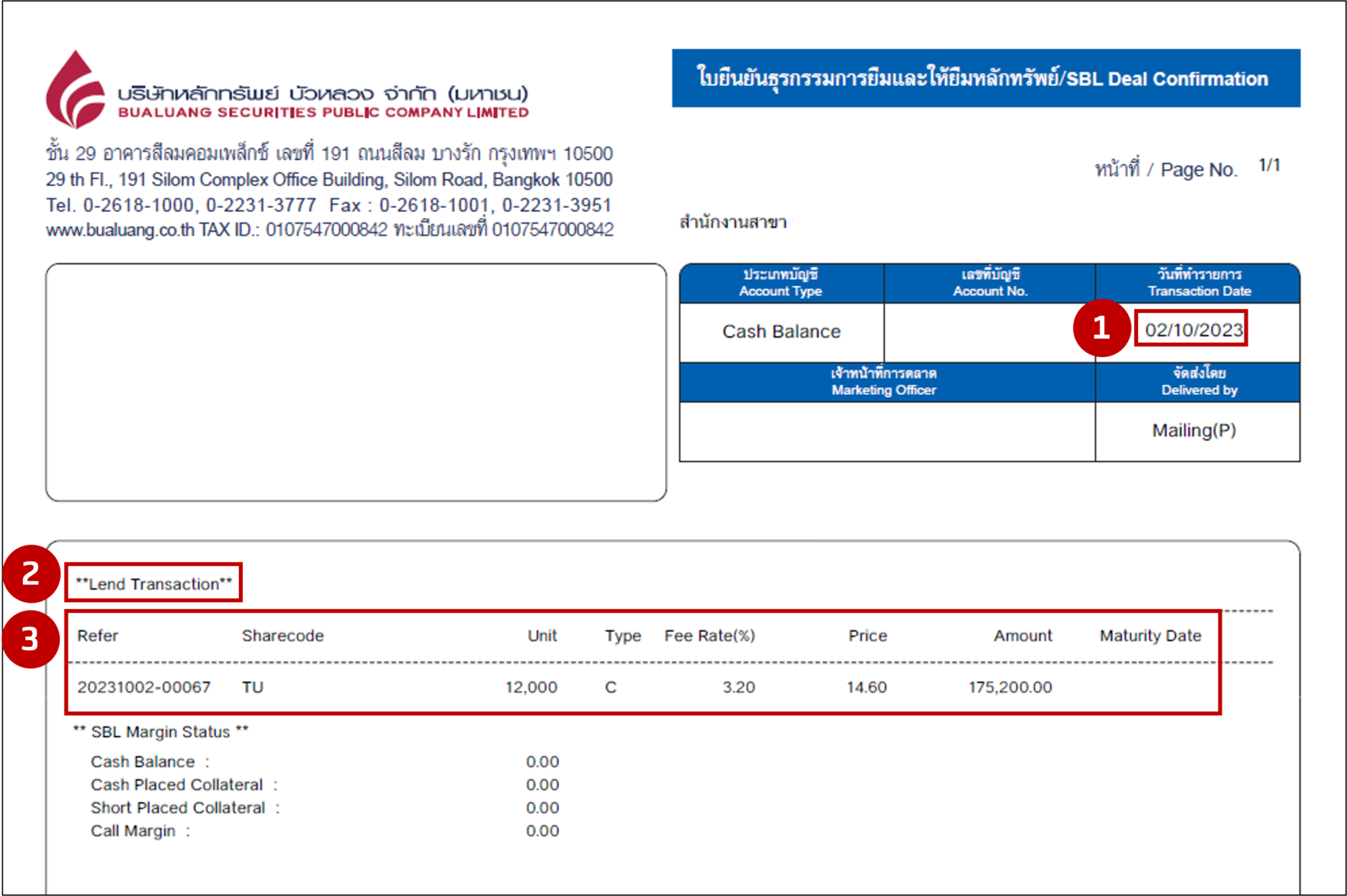This screenshot has width=1347, height=896.
Task: Click the reference number 20231002-00067
Action: (143, 687)
